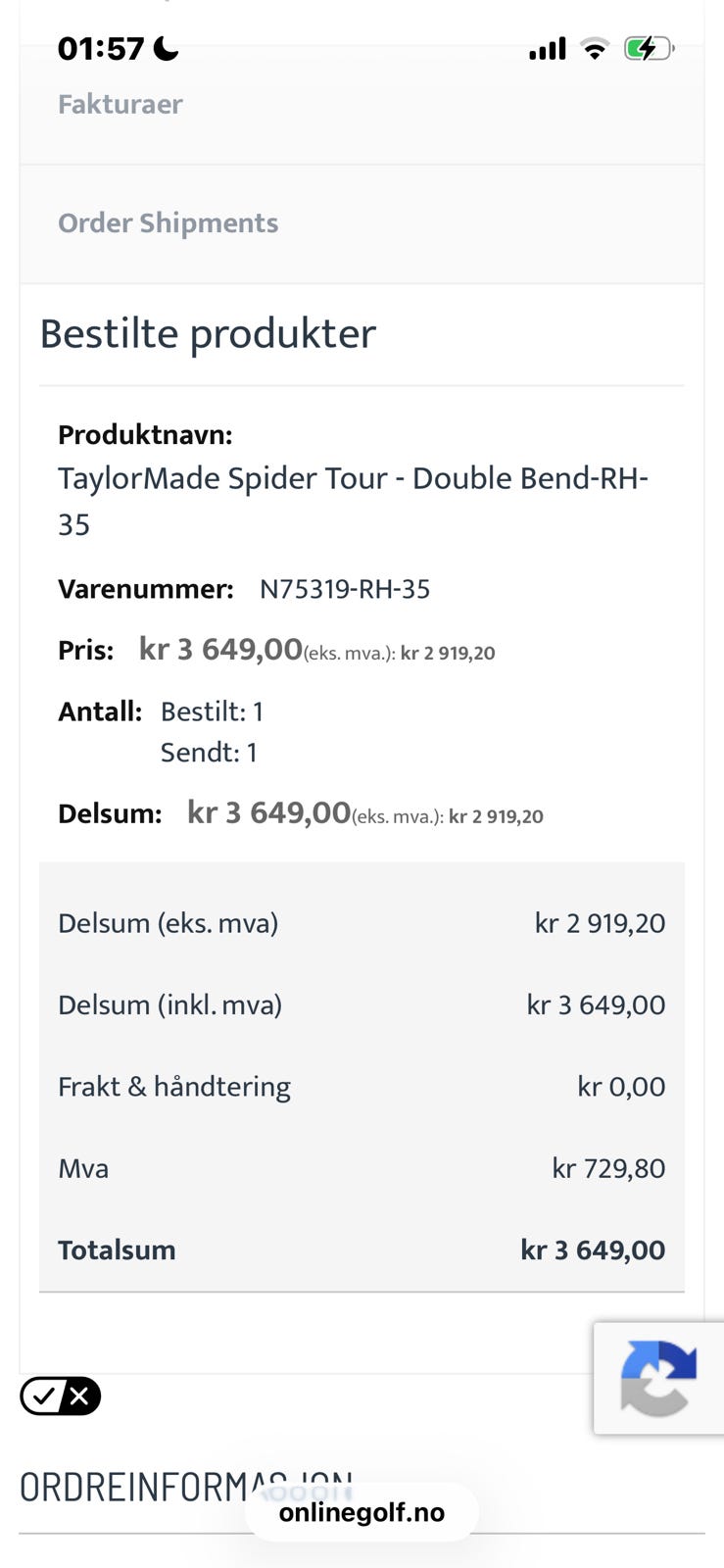
Task: Tap the 01:57 clock in status bar
Action: [x=101, y=48]
